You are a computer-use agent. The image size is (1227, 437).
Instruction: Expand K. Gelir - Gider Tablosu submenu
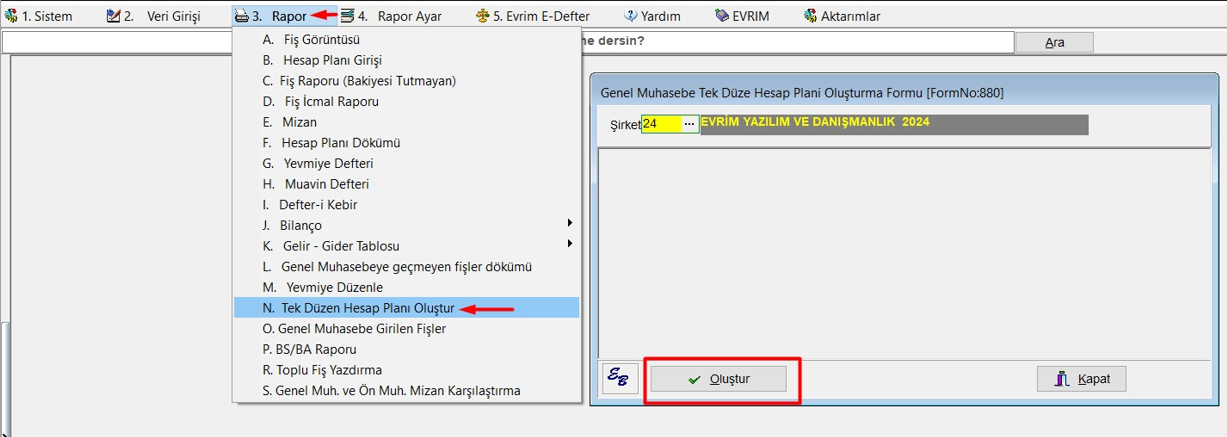click(406, 246)
